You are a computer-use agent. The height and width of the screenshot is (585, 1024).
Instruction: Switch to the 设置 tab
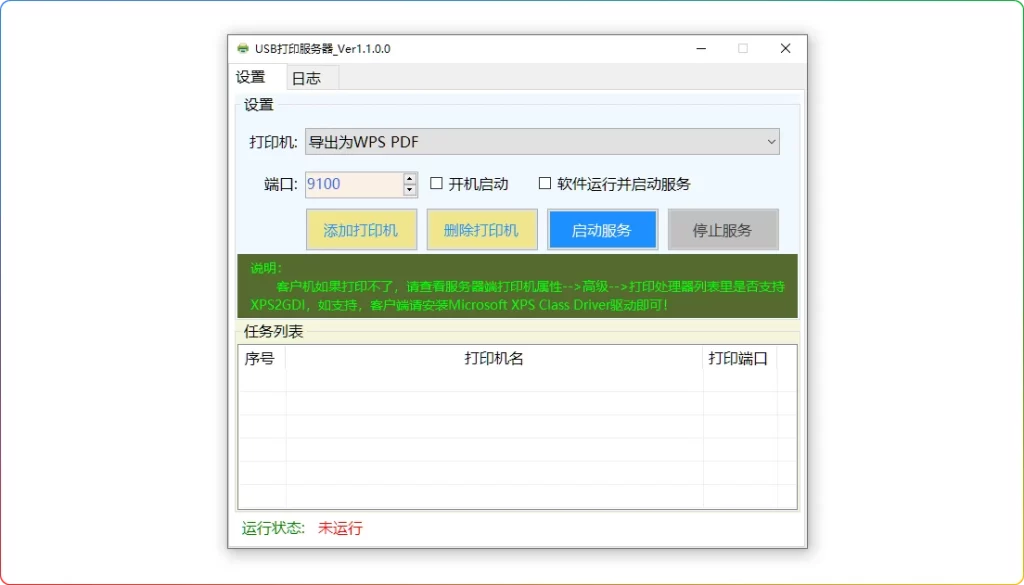[257, 77]
